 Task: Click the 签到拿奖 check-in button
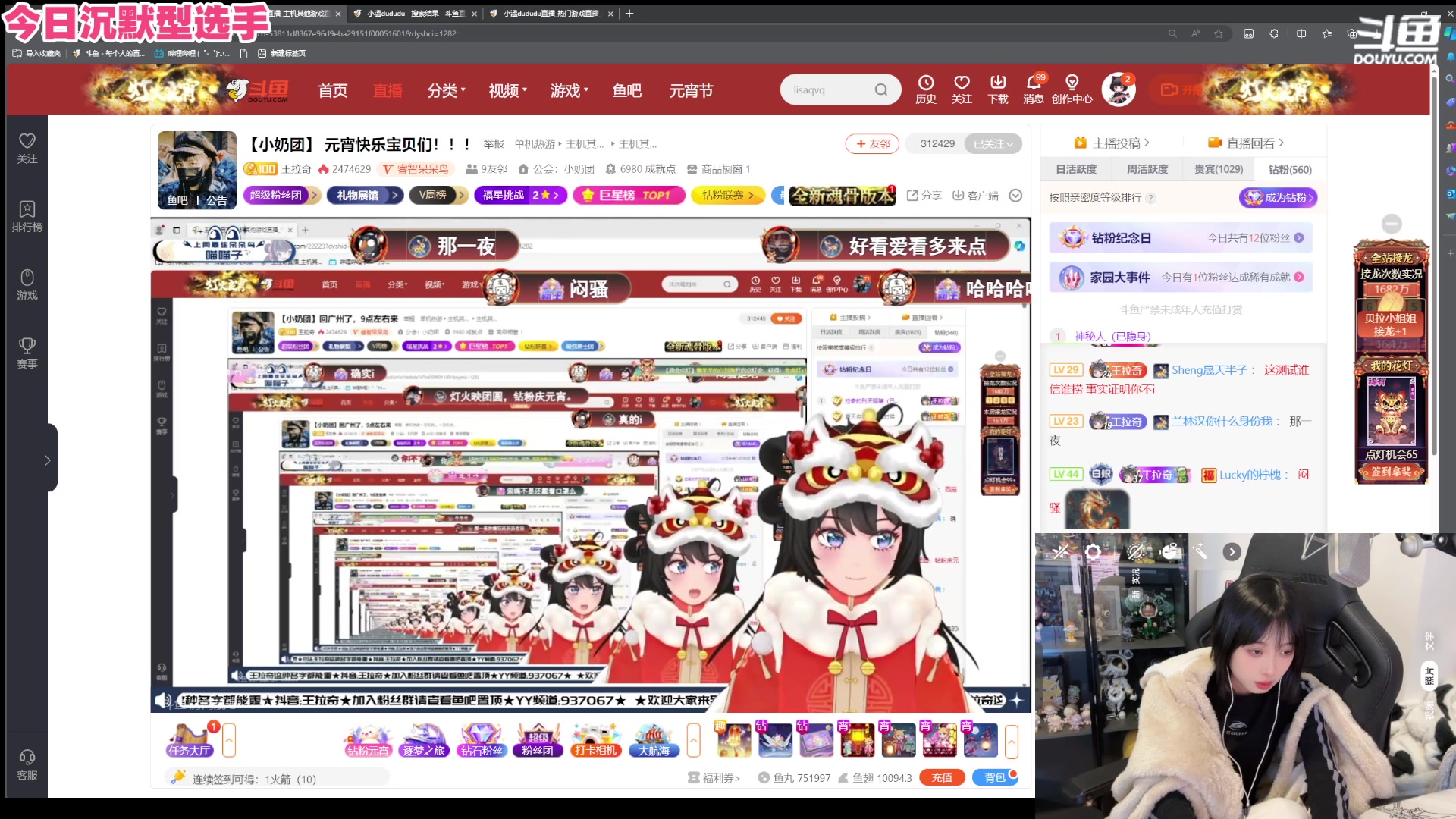[1392, 472]
